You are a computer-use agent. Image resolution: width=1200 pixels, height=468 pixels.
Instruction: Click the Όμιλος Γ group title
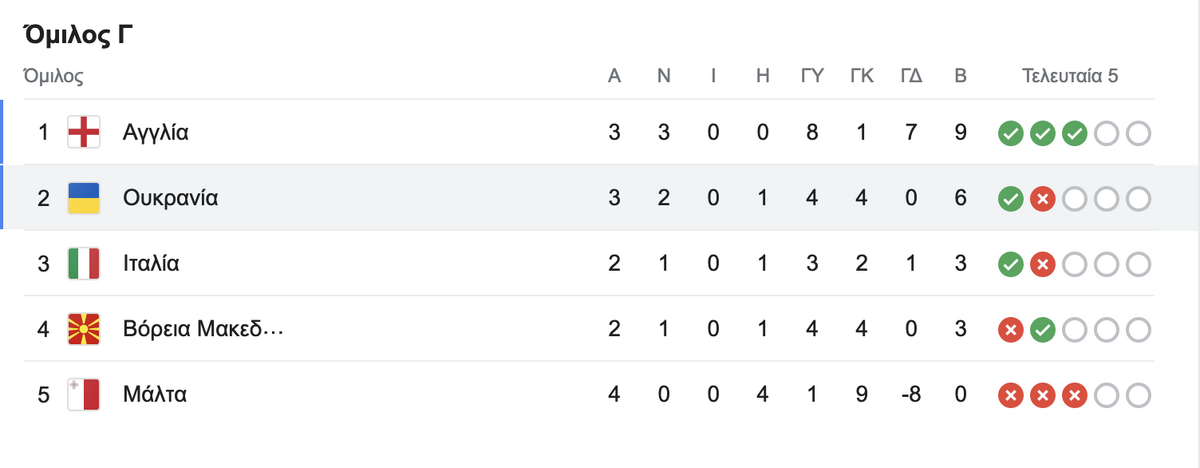(x=78, y=36)
